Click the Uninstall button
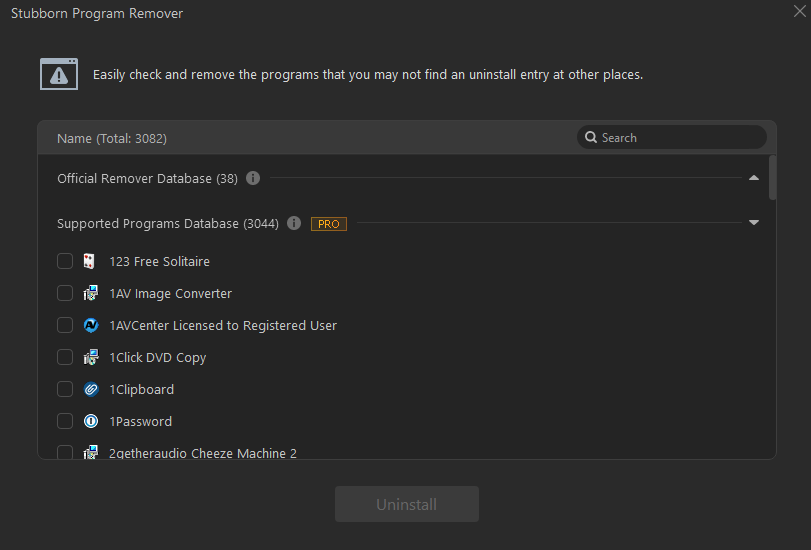This screenshot has width=811, height=550. [x=407, y=504]
